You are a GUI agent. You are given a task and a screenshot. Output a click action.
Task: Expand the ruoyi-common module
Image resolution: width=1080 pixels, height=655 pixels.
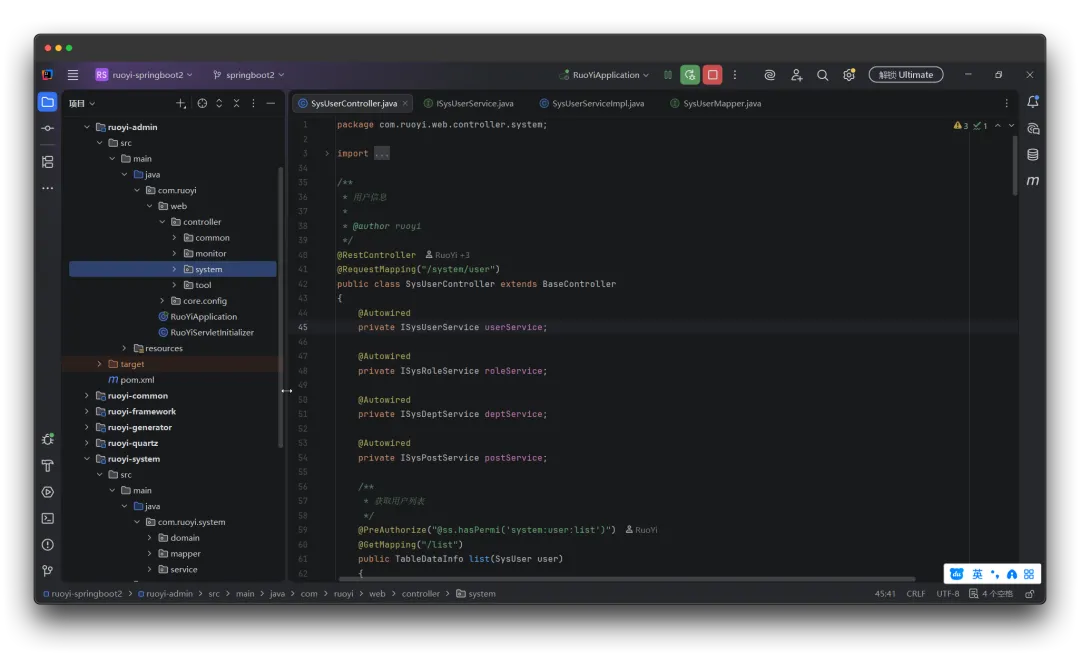point(87,396)
